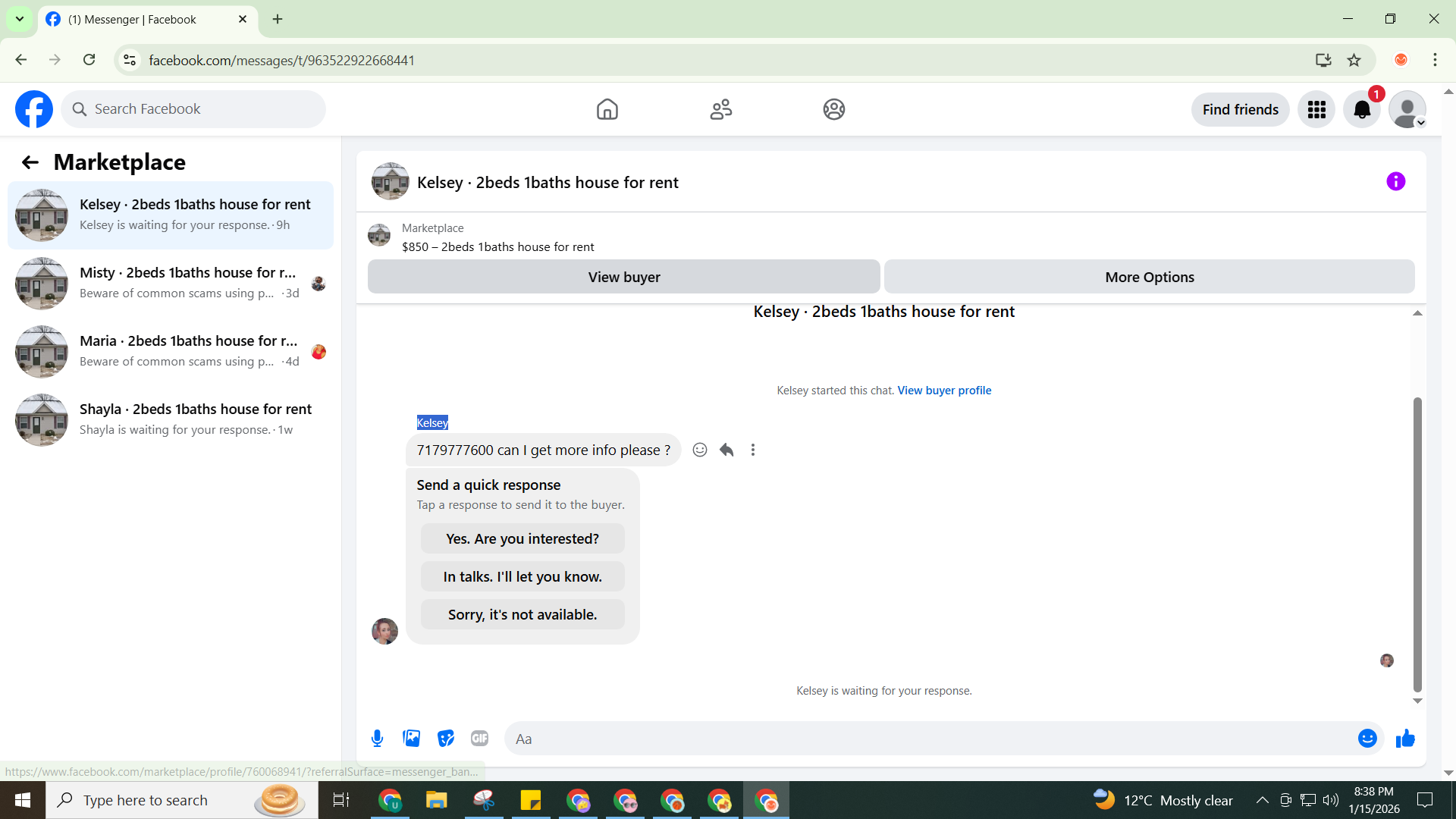Click the chat vertical scrollbar
The height and width of the screenshot is (819, 1456).
1417,543
